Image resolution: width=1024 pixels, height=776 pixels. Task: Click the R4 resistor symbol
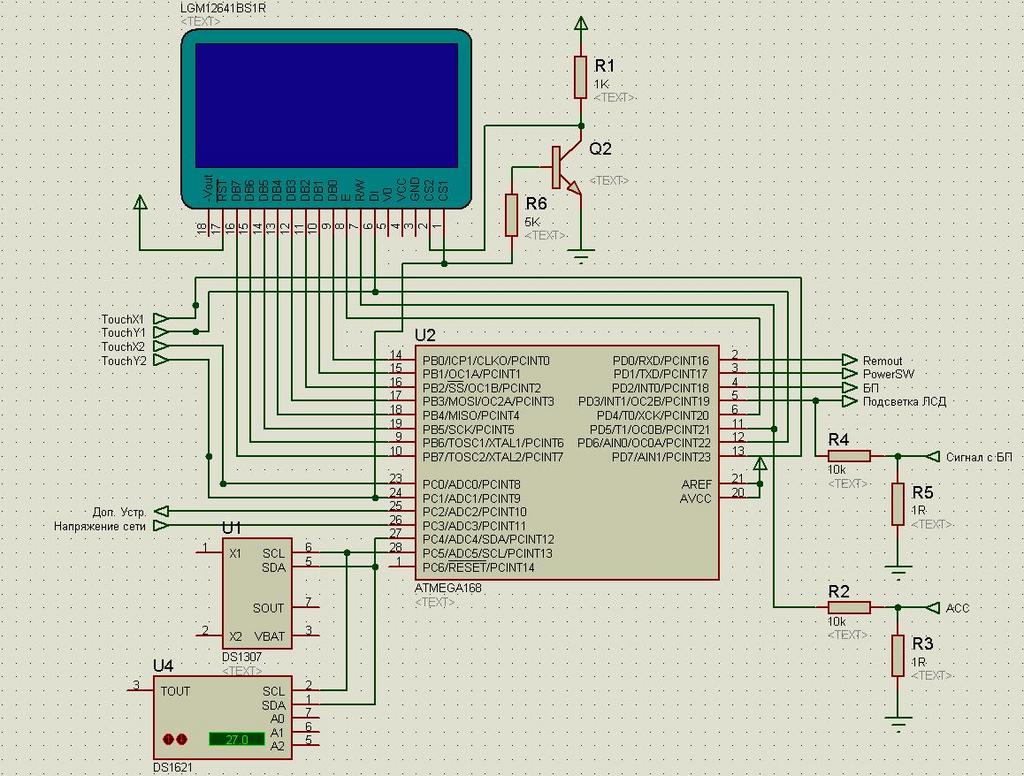(x=849, y=456)
